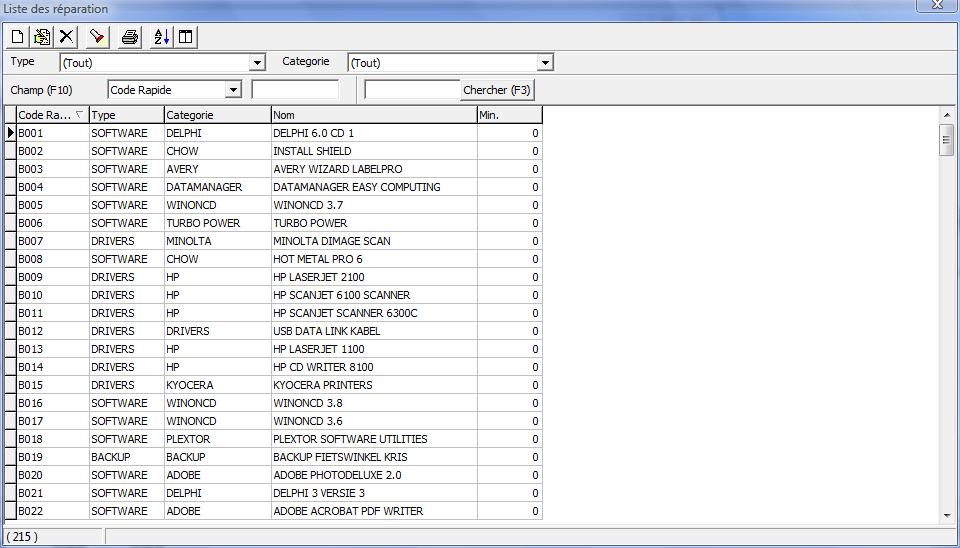Viewport: 960px width, 548px height.
Task: Click the cell HP LASERJET 2100
Action: pyautogui.click(x=374, y=277)
